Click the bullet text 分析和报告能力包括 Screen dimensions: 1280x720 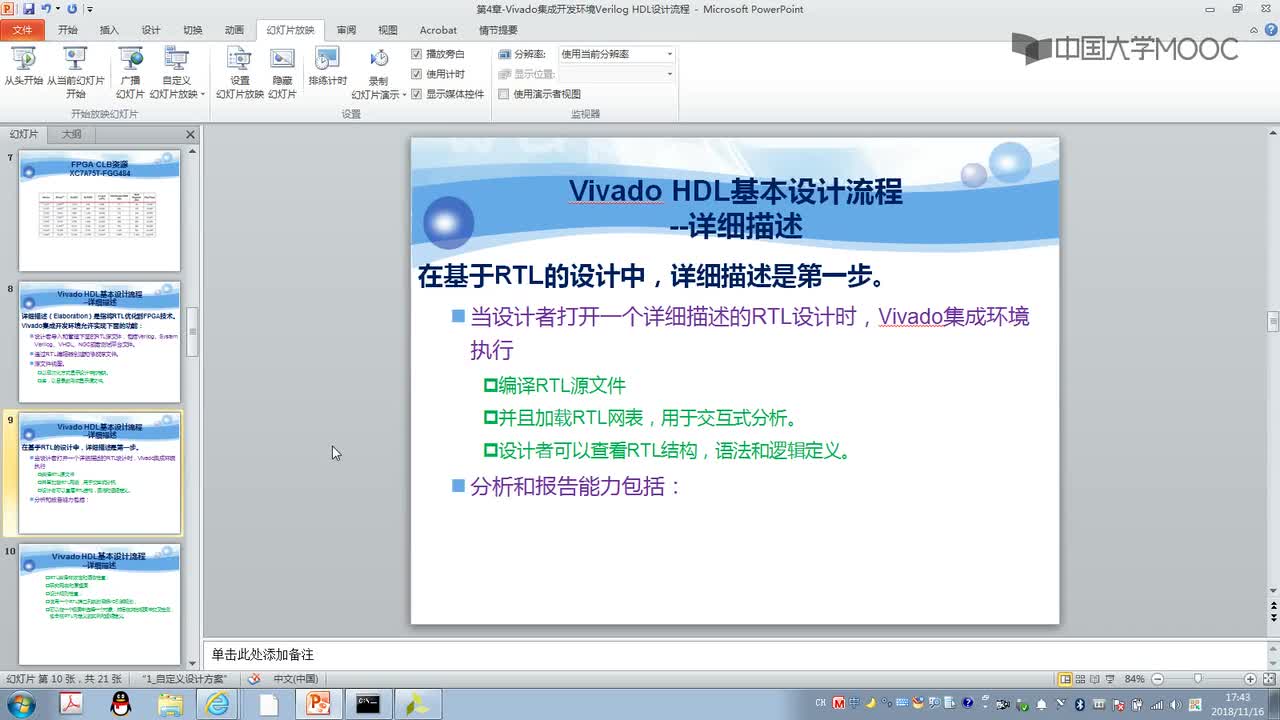pyautogui.click(x=576, y=487)
